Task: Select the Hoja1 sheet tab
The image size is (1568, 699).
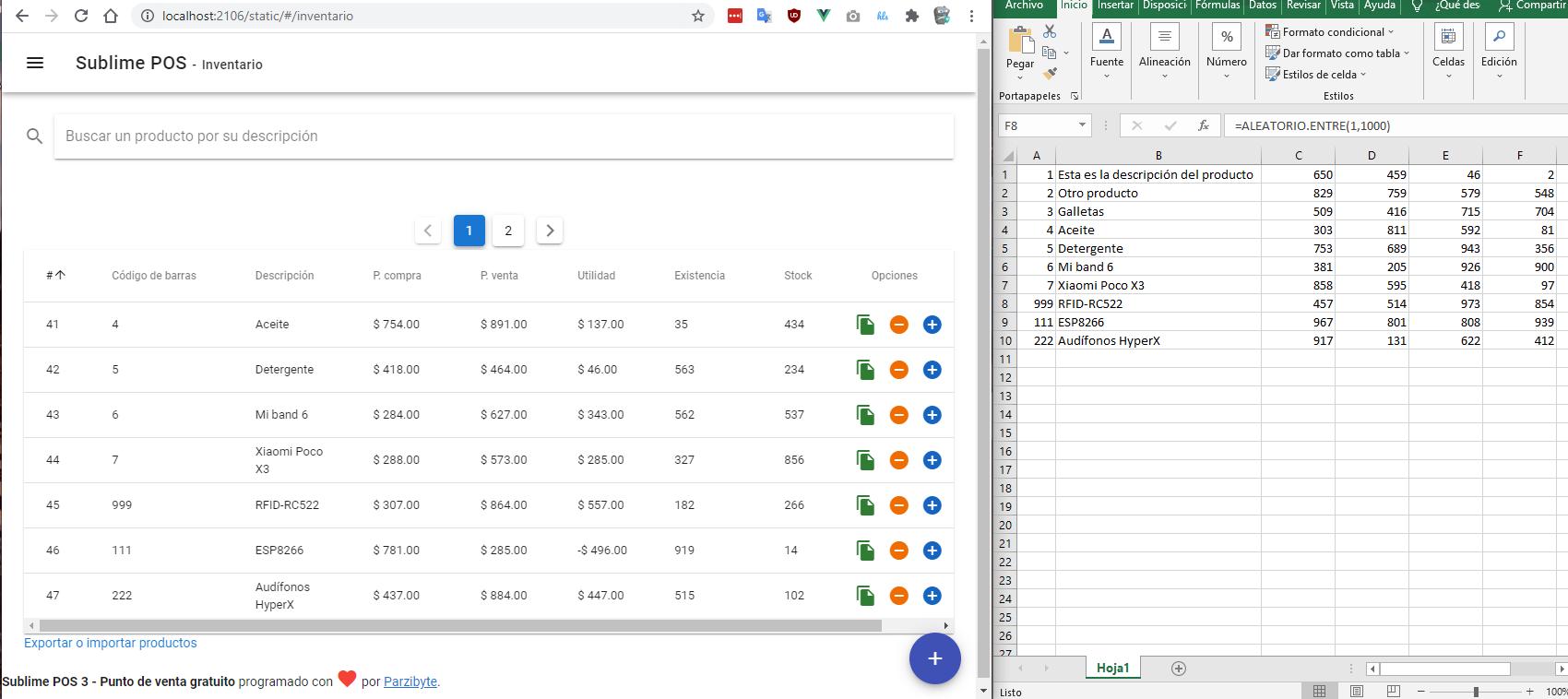Action: [1112, 669]
